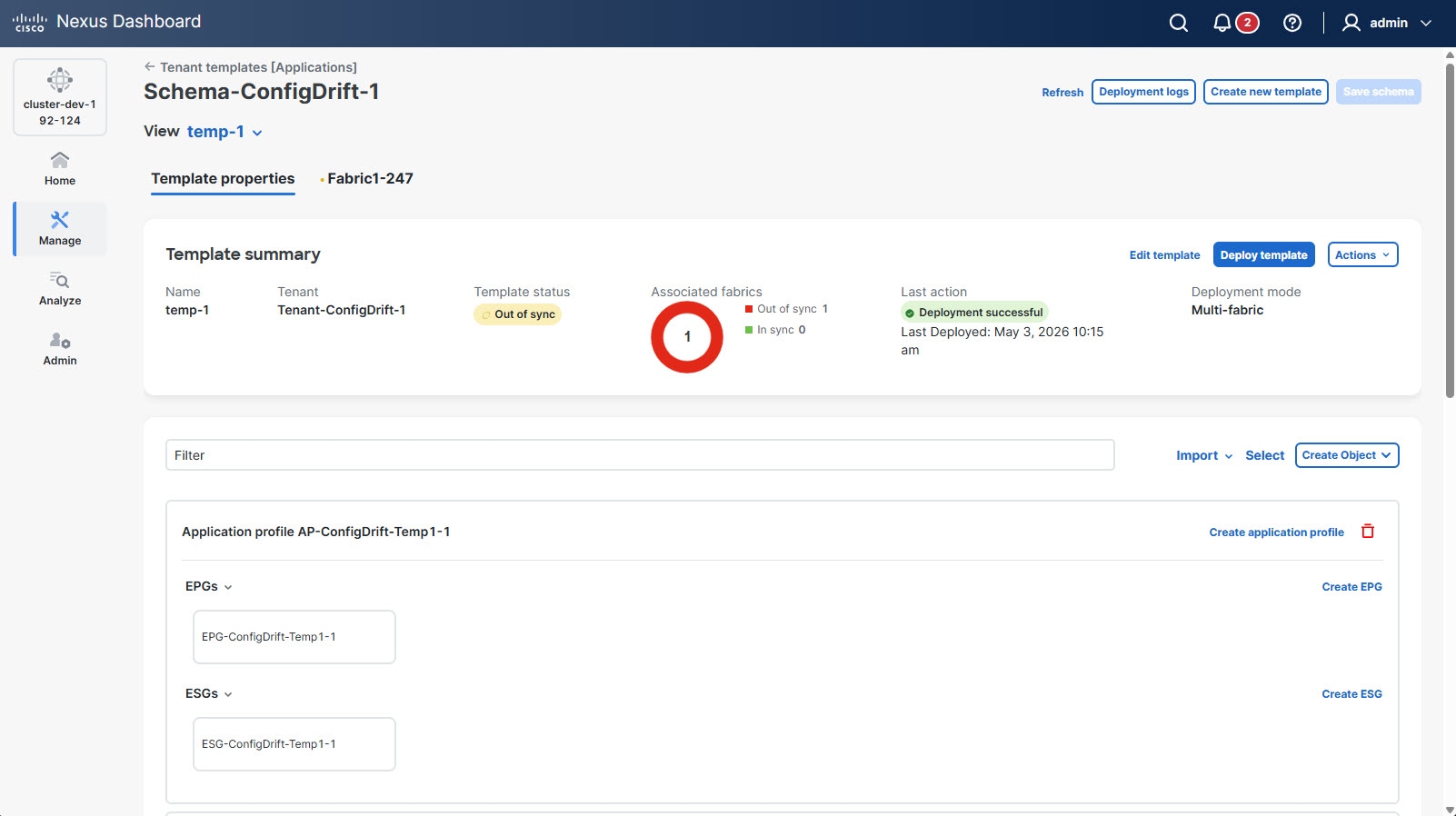Click the page vertical scrollbar
The width and height of the screenshot is (1456, 816).
coord(1450,230)
